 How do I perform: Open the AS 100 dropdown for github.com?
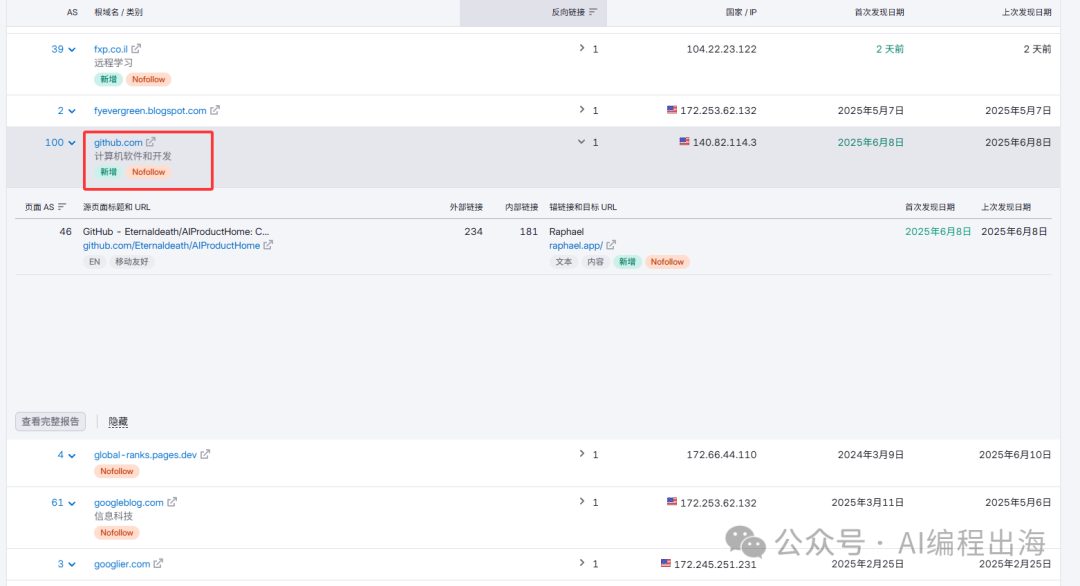click(x=71, y=143)
